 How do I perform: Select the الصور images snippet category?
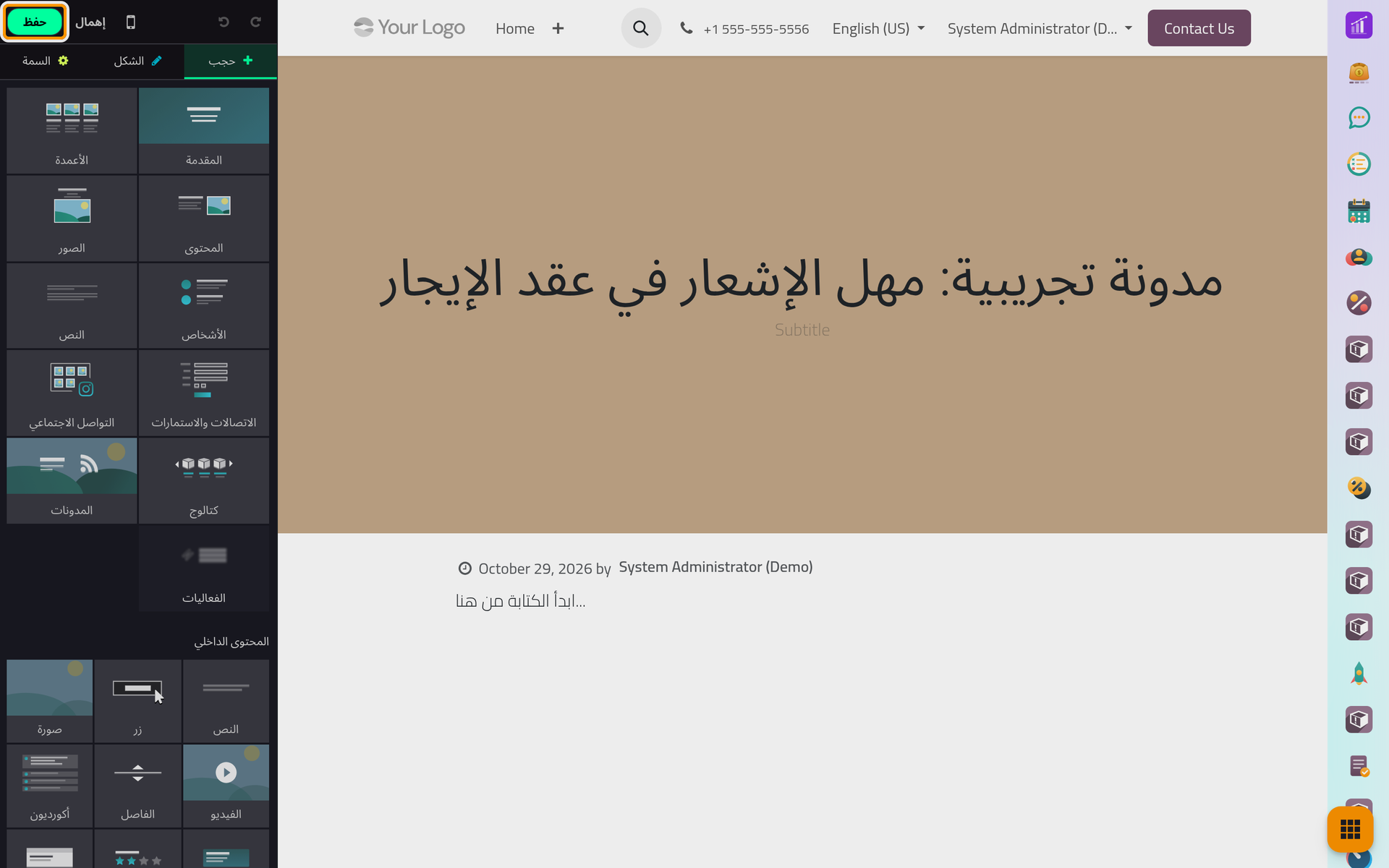pos(72,218)
